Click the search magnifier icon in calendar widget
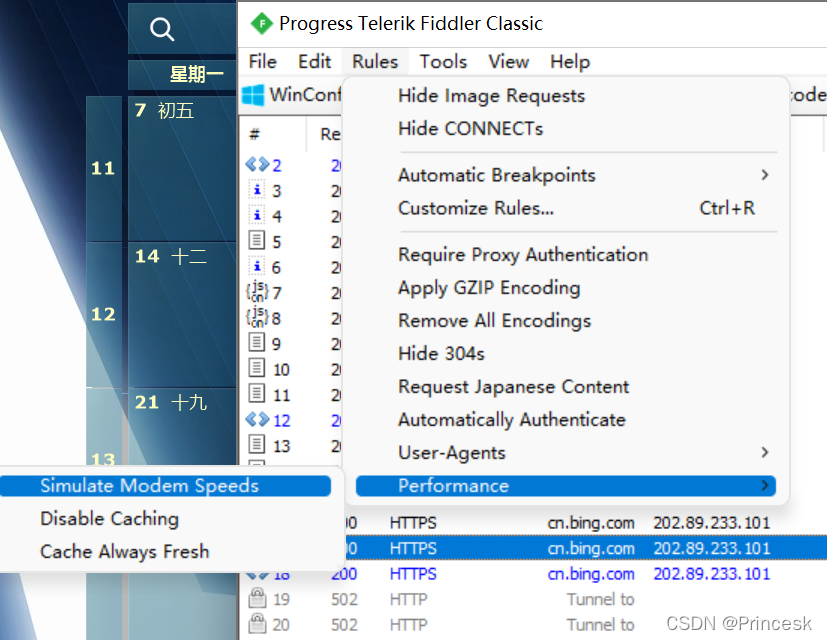 click(162, 29)
